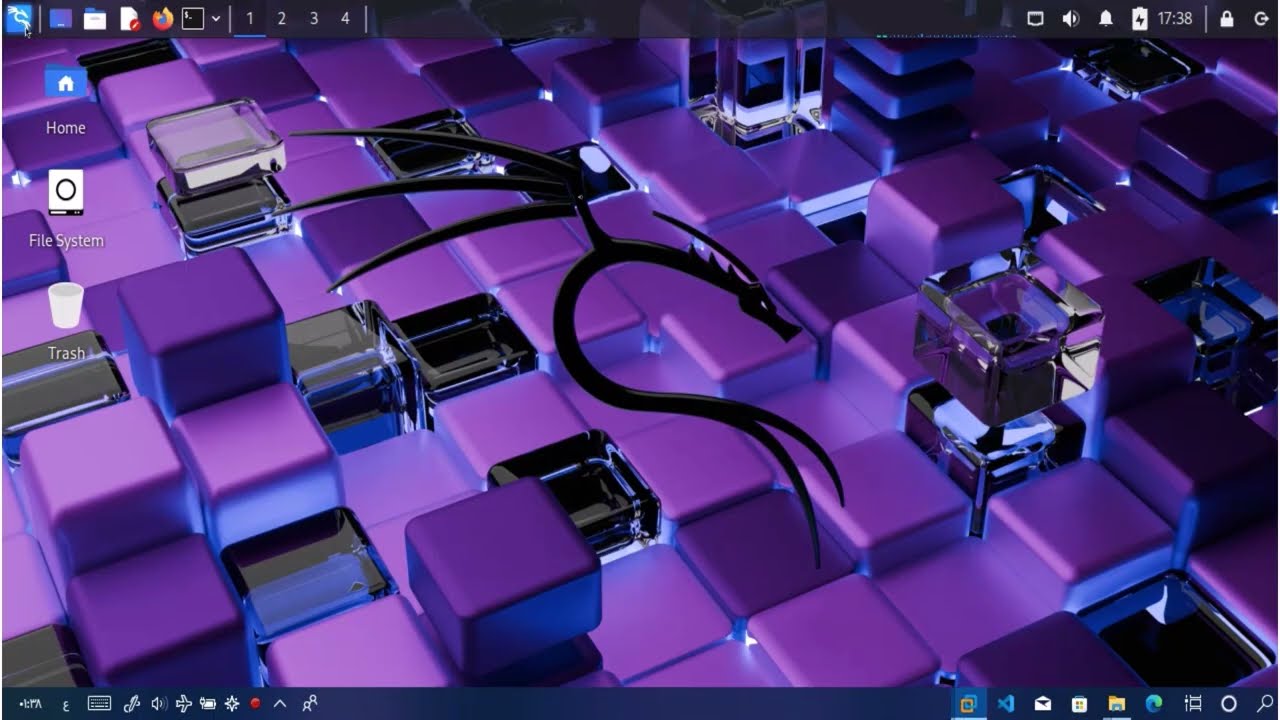Launch the text editor panel icon
This screenshot has width=1280, height=720.
(x=129, y=18)
